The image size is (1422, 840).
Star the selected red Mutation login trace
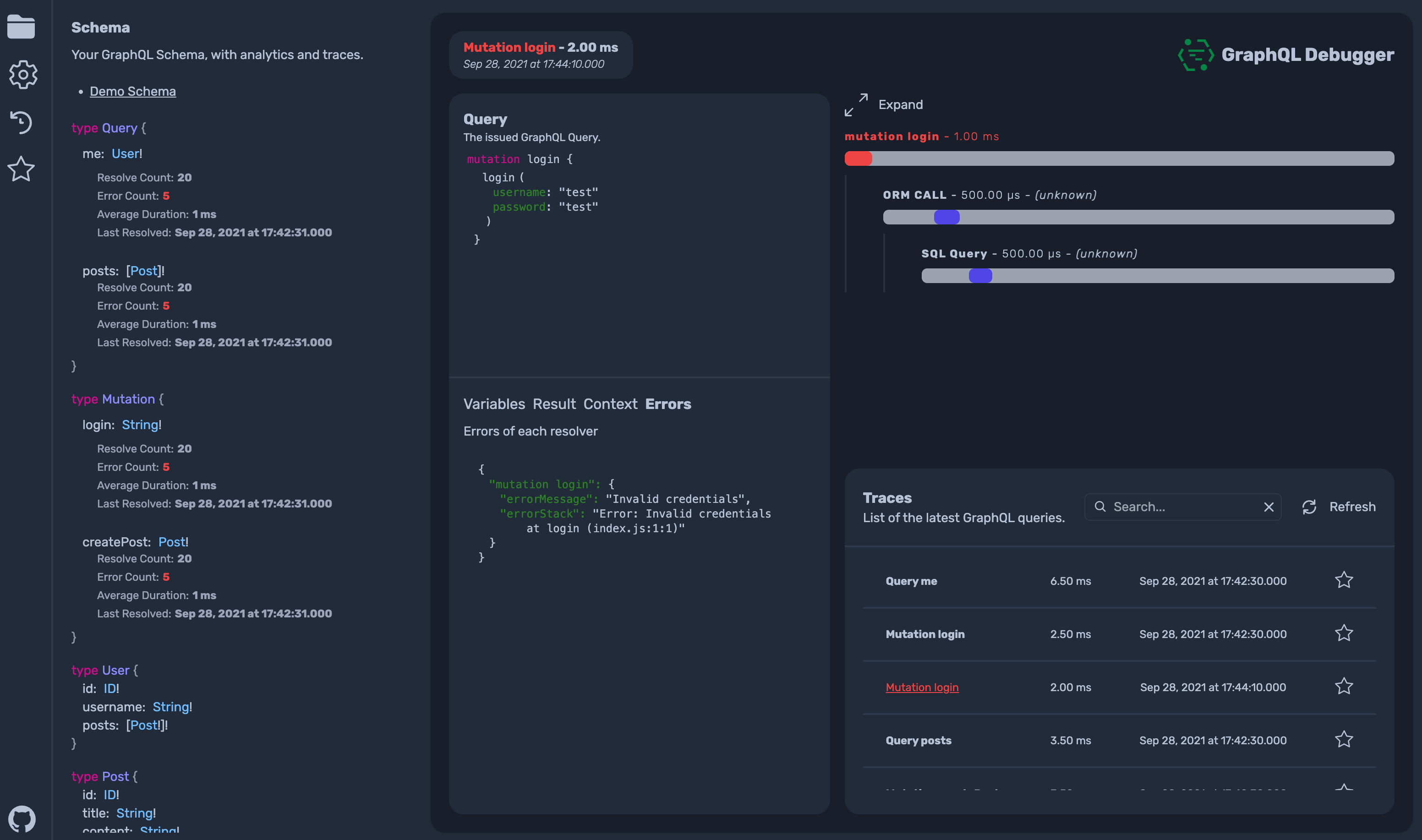click(1344, 687)
